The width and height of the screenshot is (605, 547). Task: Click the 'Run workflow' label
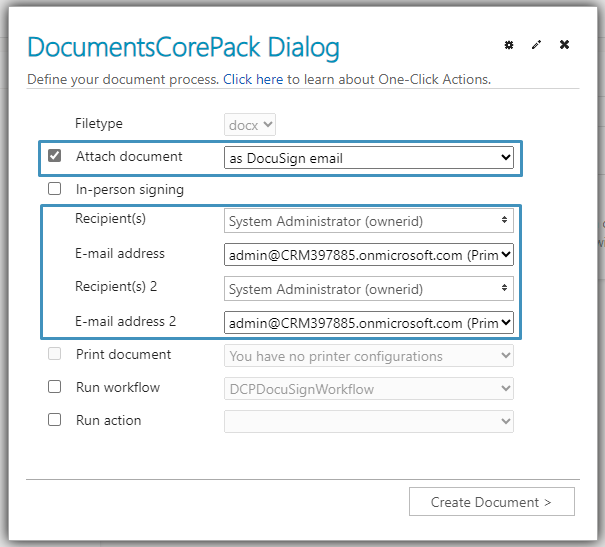point(118,387)
